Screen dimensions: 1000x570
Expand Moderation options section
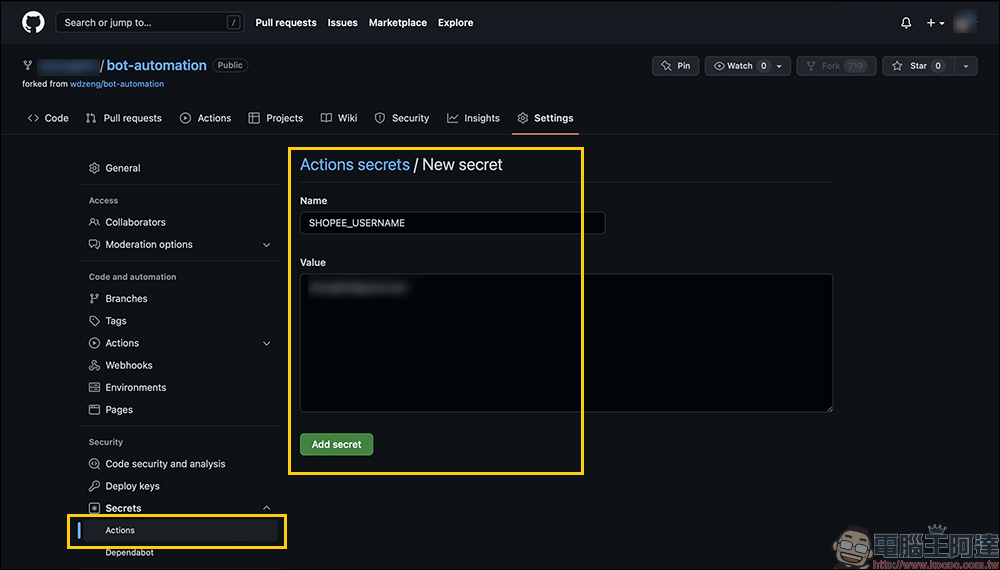(266, 245)
